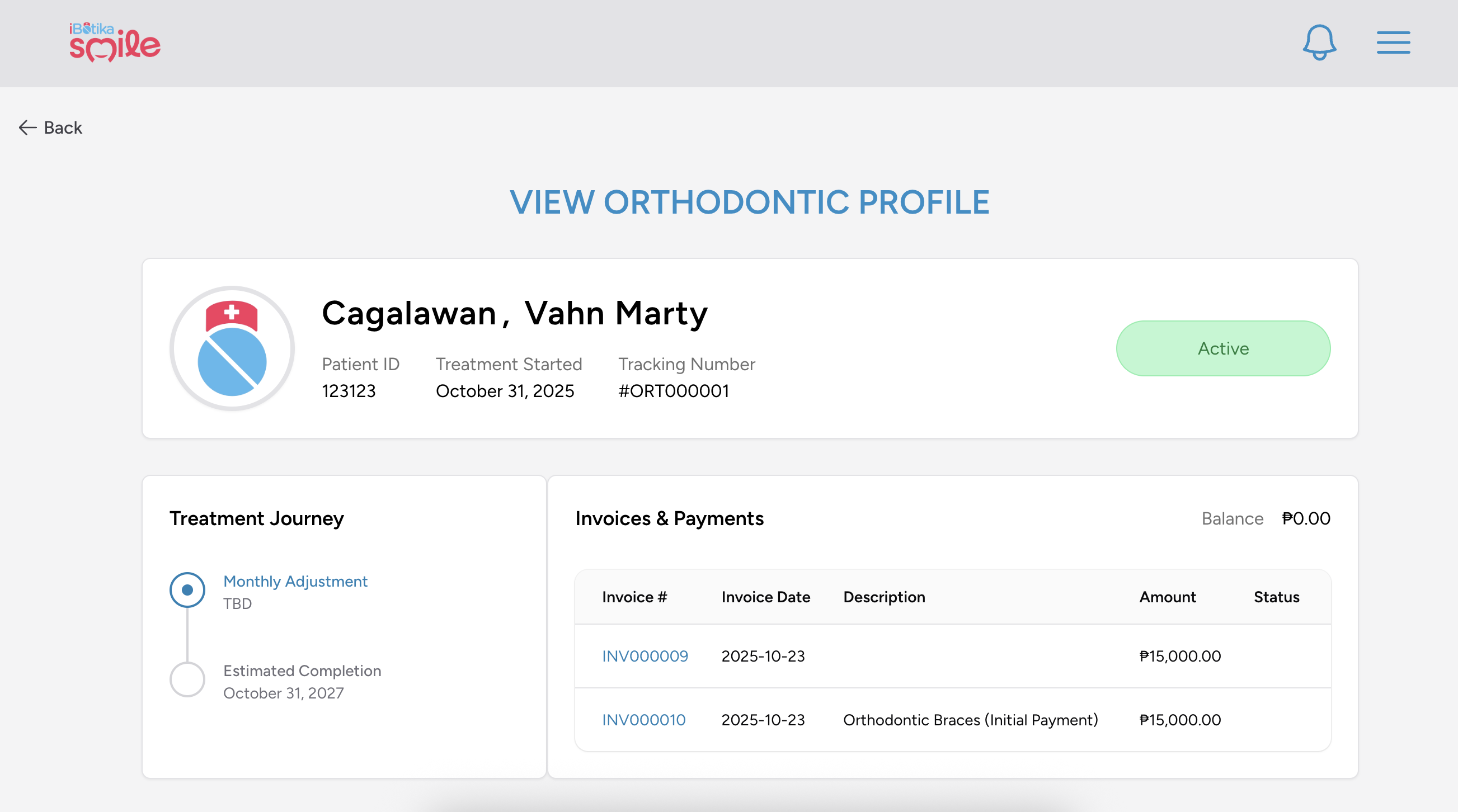Click the Active status badge
1458x812 pixels.
pos(1222,348)
